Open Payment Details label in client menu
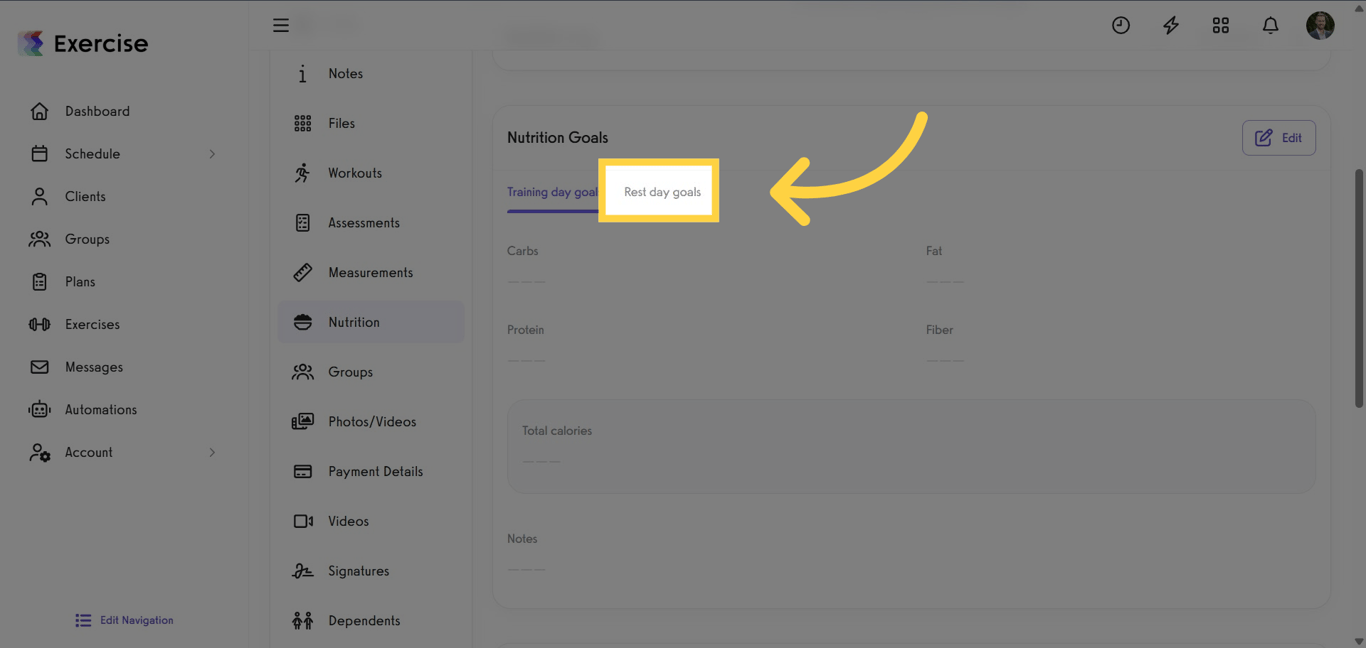Screen dimensions: 1366x648 375,471
